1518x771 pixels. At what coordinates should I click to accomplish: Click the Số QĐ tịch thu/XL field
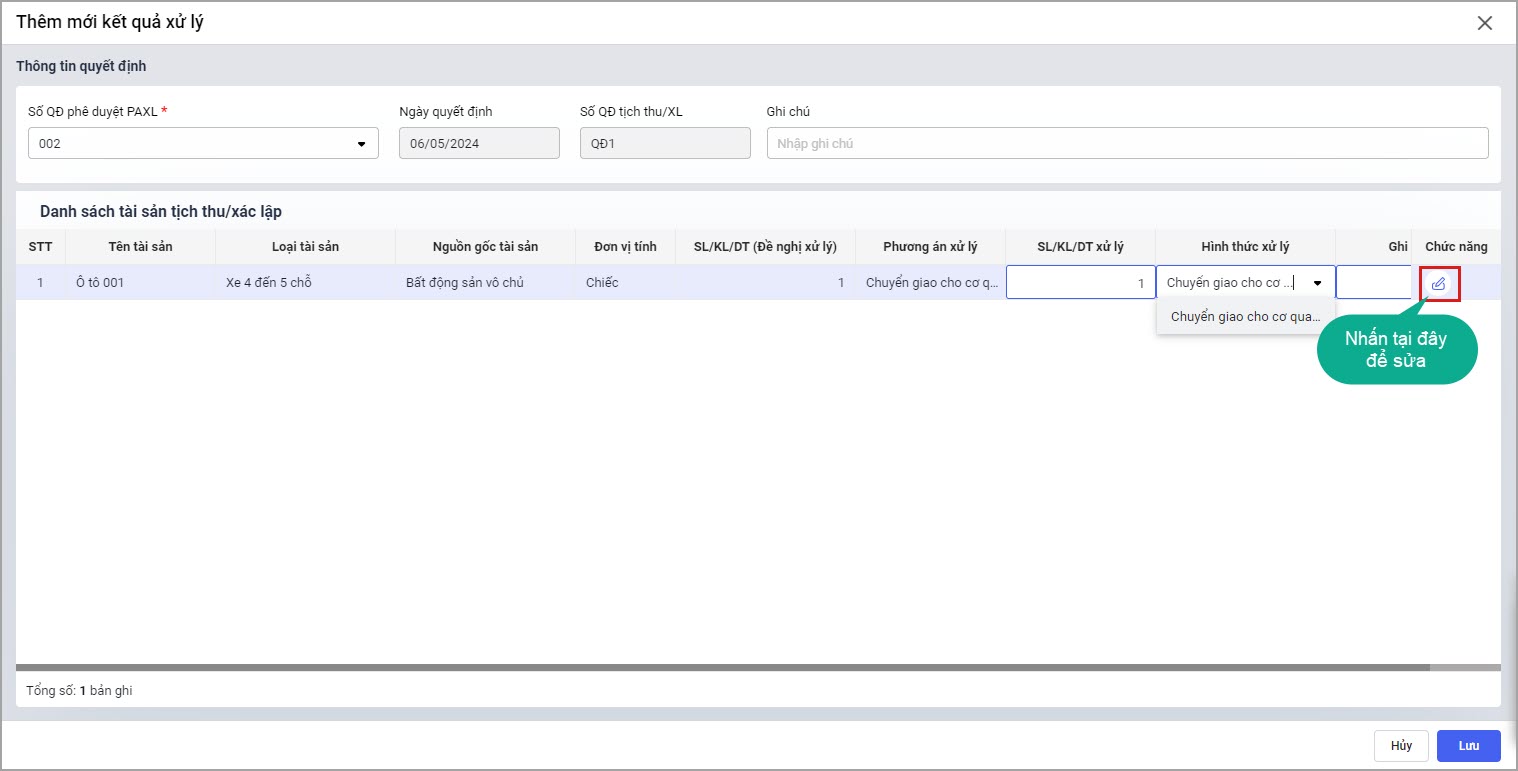(x=665, y=143)
